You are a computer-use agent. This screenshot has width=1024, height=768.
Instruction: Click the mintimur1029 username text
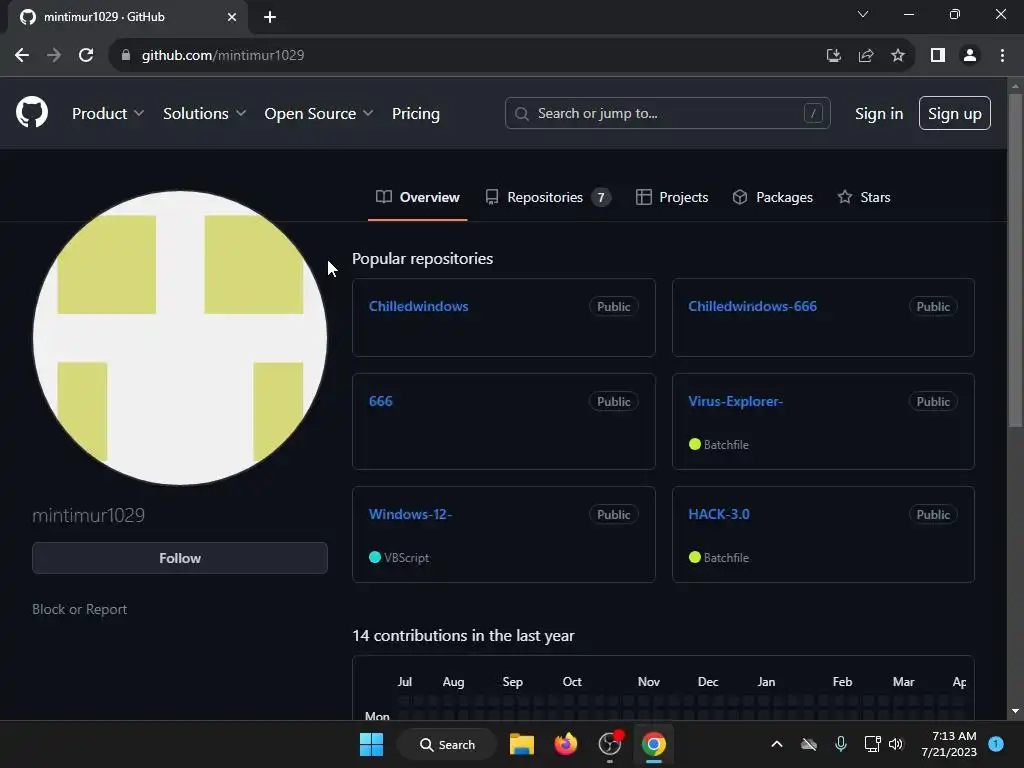coord(88,515)
